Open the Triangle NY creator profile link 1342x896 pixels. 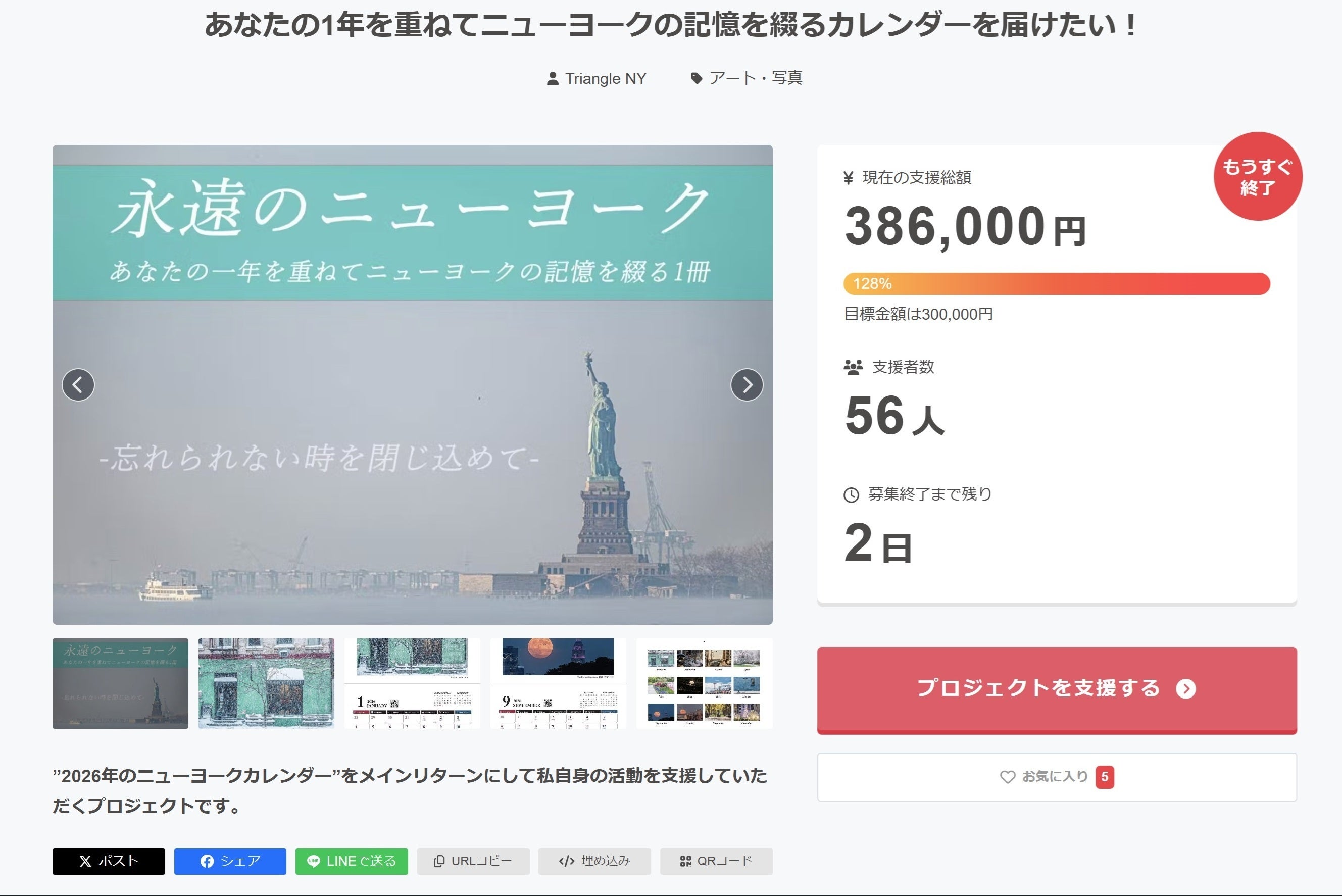(x=597, y=78)
